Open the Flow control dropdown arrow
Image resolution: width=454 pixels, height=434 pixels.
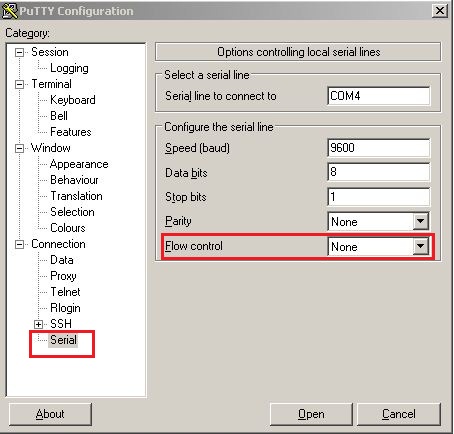[x=421, y=246]
